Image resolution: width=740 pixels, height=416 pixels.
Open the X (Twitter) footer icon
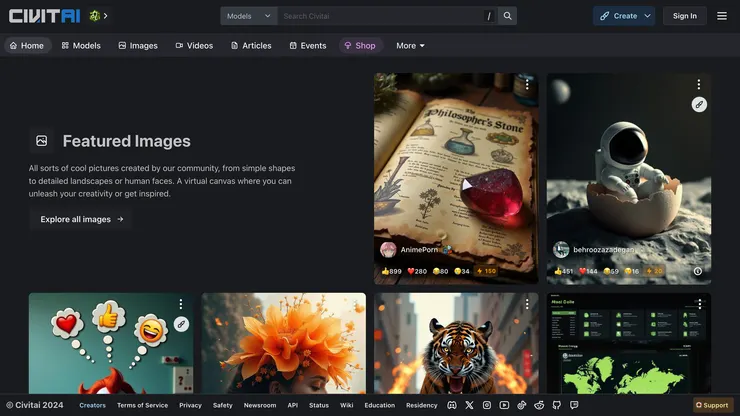(469, 405)
